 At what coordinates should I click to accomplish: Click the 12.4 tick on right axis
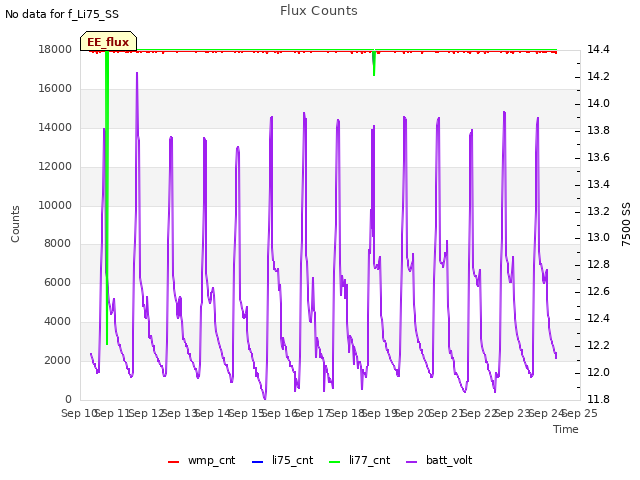598,318
